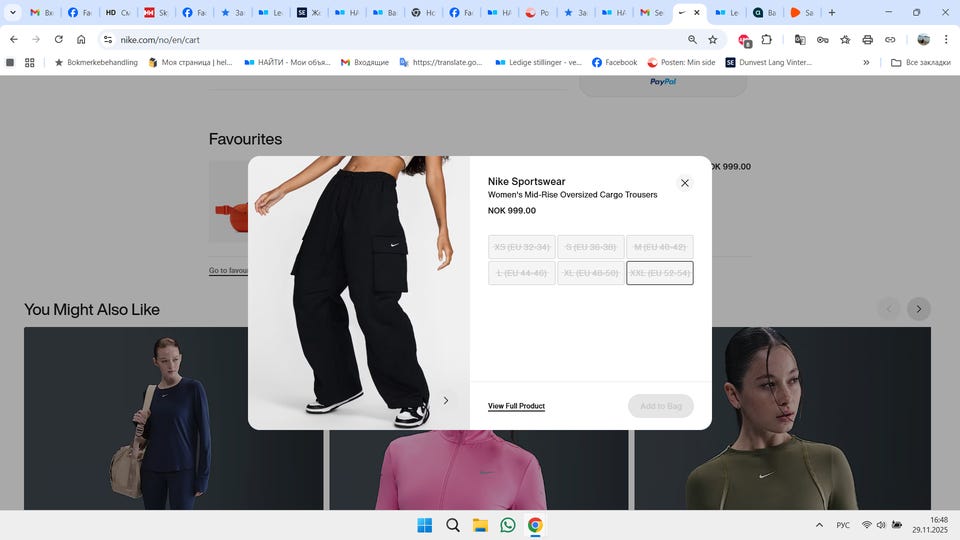Select size XL (EU 48-50)
Screen dimensions: 960x540
click(591, 273)
